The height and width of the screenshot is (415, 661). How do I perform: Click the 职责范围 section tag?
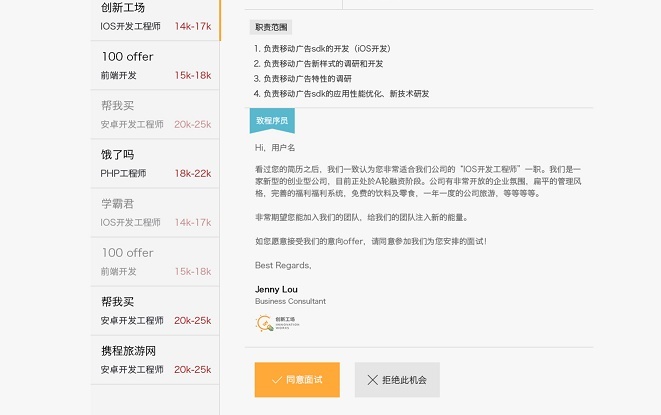coord(271,27)
